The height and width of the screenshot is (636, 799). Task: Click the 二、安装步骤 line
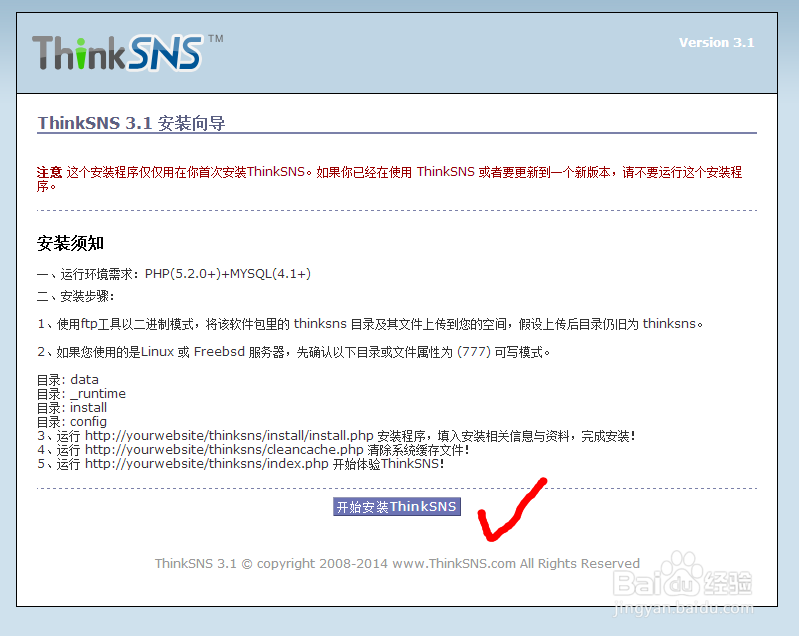pyautogui.click(x=75, y=296)
